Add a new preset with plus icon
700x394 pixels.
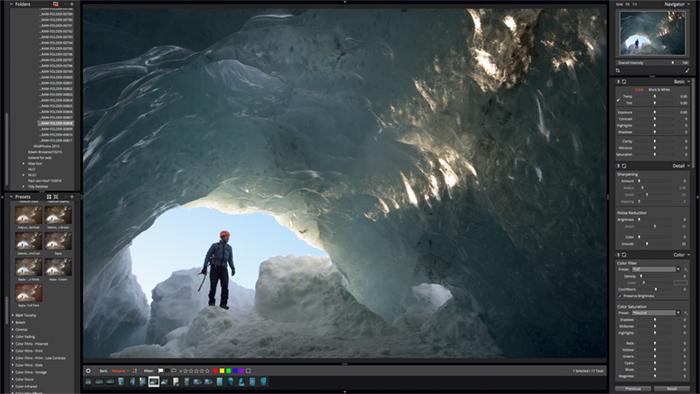[71, 197]
